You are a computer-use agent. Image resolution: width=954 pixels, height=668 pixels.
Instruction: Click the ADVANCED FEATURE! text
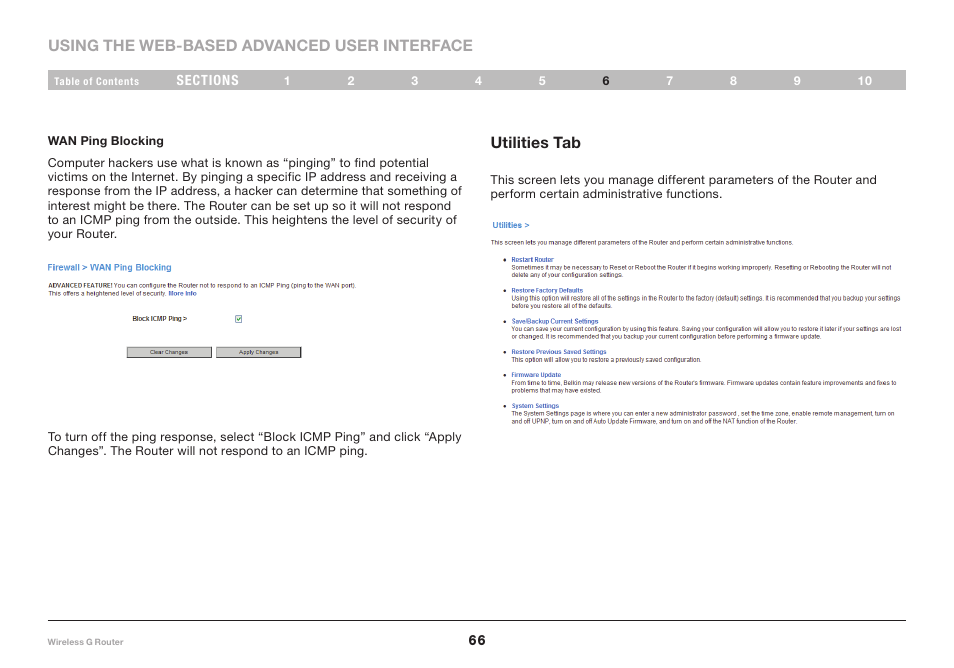point(80,285)
